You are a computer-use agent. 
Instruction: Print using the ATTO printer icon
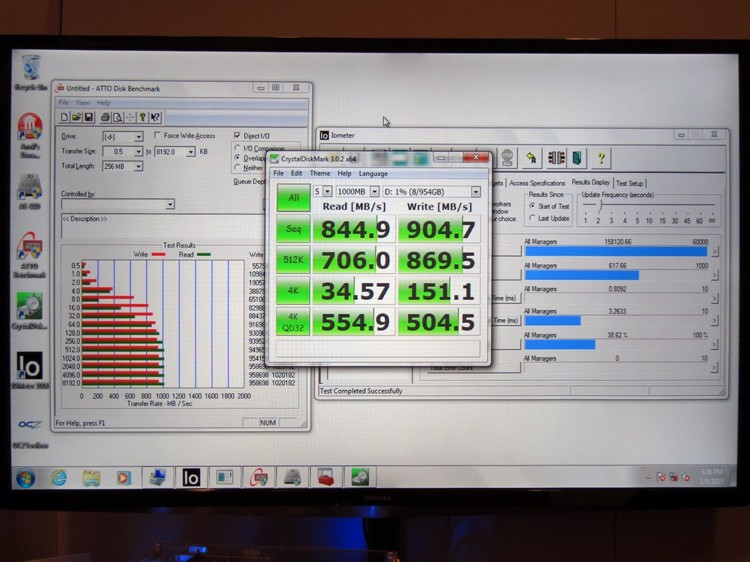tap(105, 117)
